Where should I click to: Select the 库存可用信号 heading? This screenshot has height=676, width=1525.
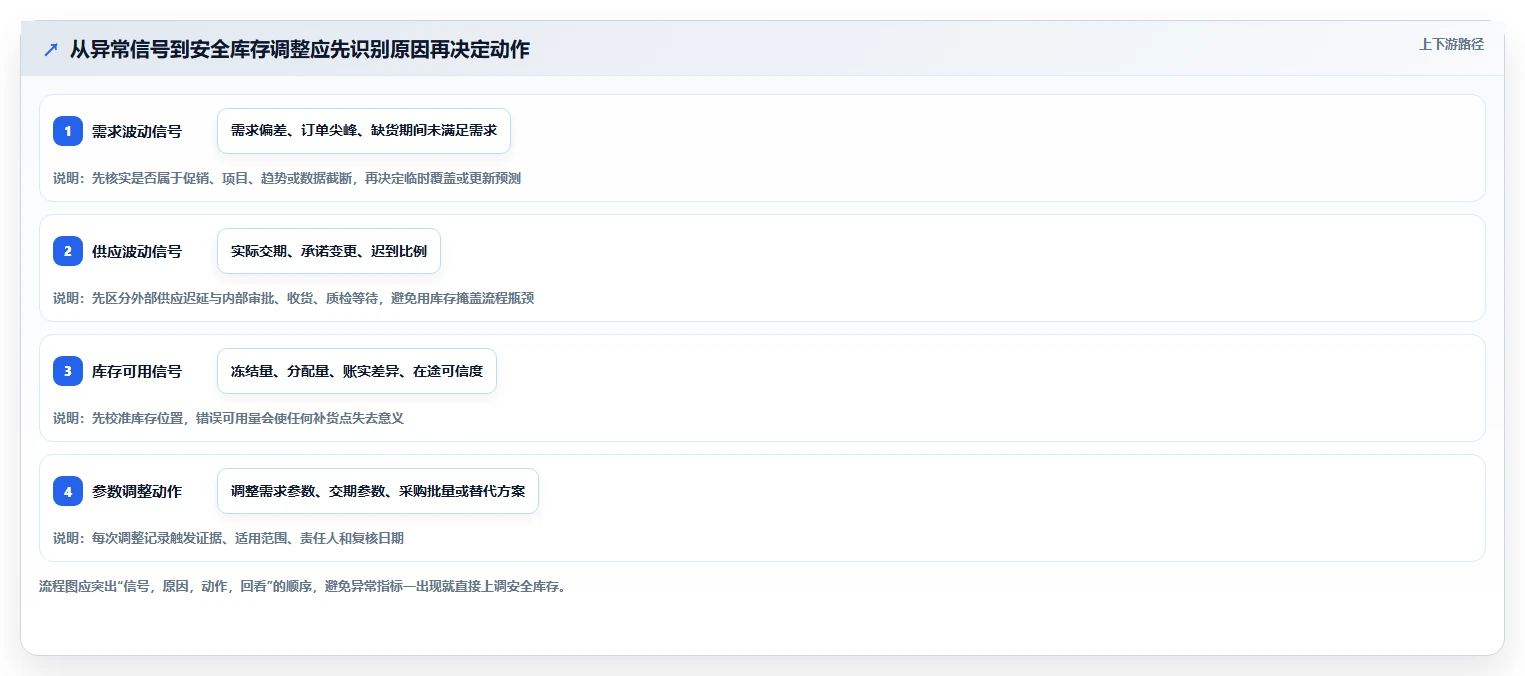(137, 371)
